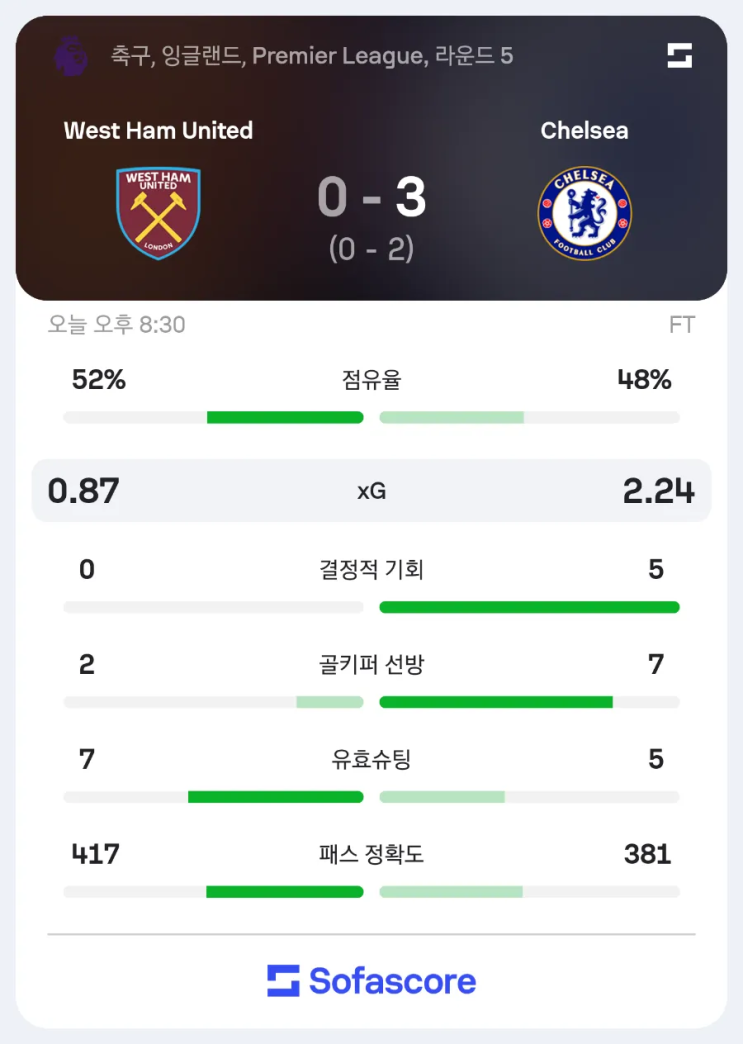The width and height of the screenshot is (743, 1044).
Task: Click Chelsea's big chances bar
Action: [x=529, y=607]
